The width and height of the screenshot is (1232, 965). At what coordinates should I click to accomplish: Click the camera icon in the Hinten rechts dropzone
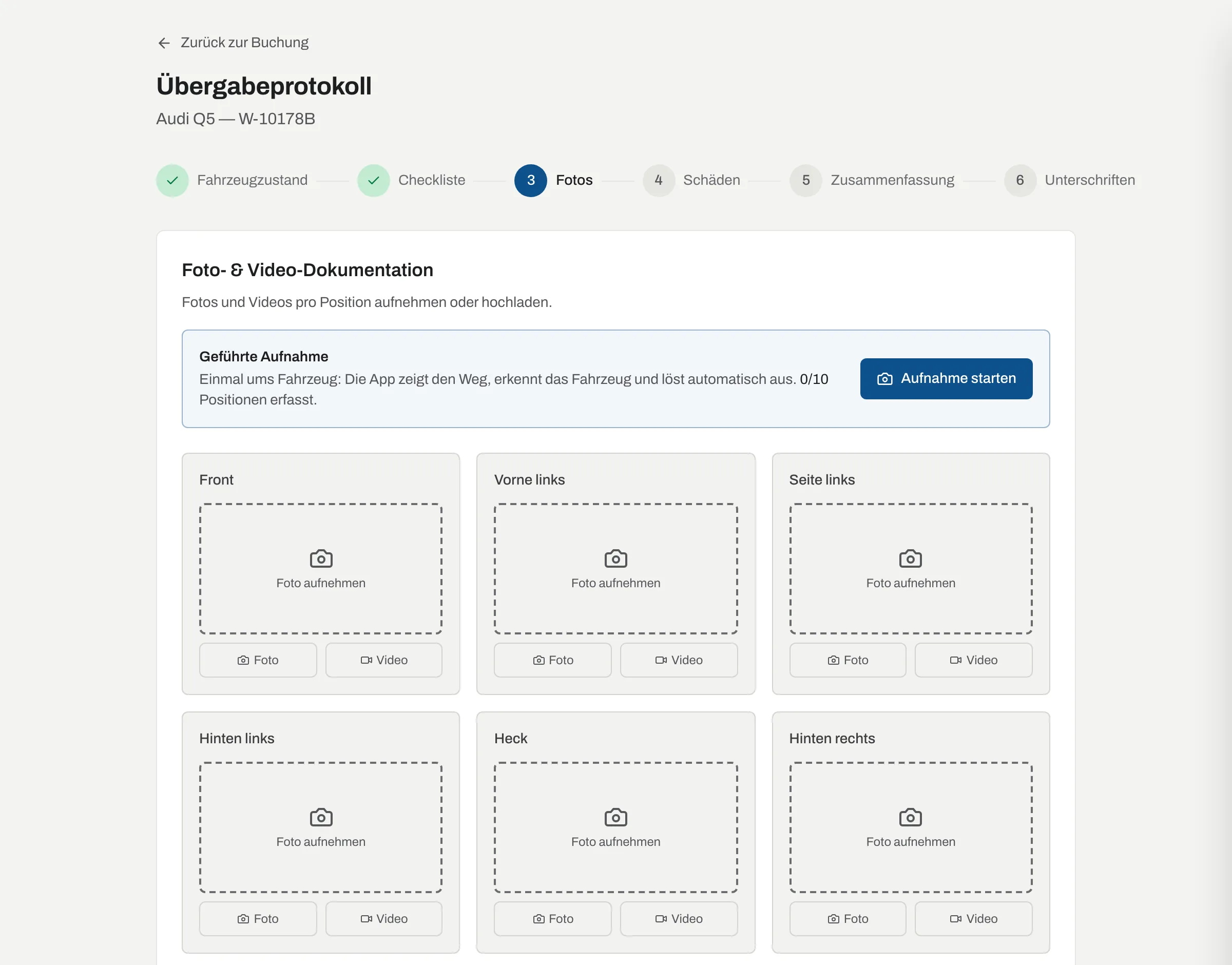click(911, 818)
